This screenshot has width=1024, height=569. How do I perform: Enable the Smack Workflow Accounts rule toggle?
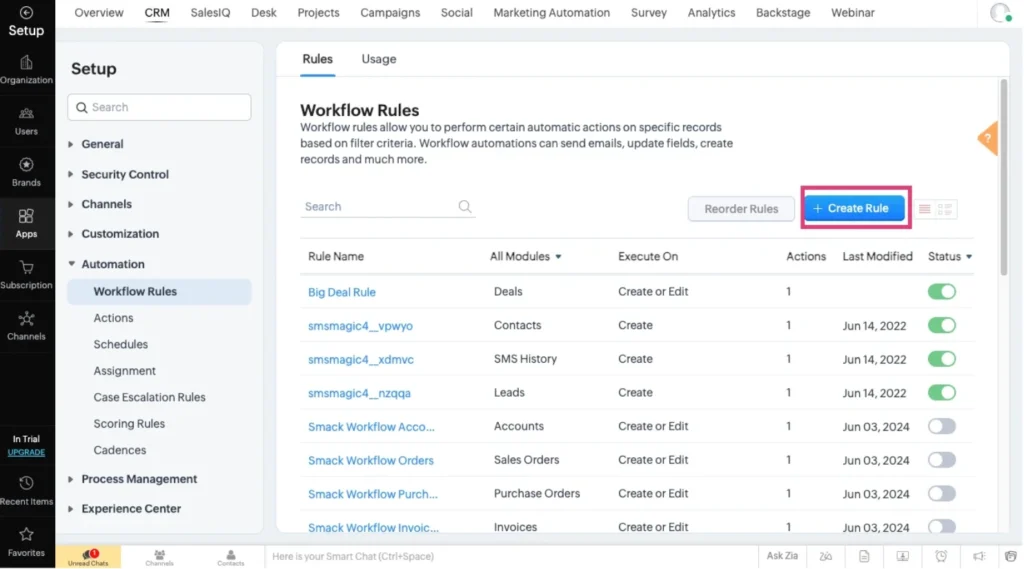(942, 426)
